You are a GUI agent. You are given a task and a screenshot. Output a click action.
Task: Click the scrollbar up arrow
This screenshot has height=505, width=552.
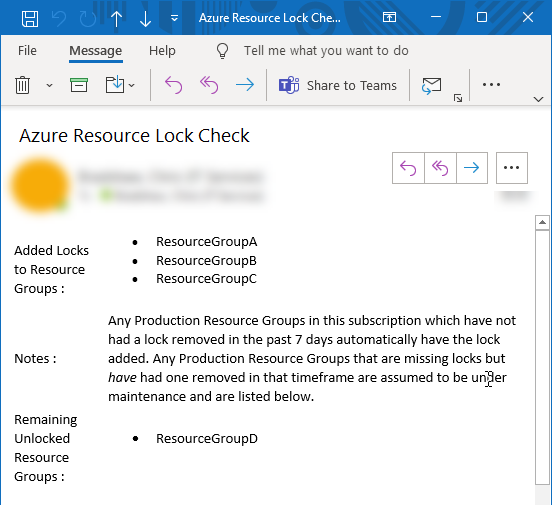[542, 222]
